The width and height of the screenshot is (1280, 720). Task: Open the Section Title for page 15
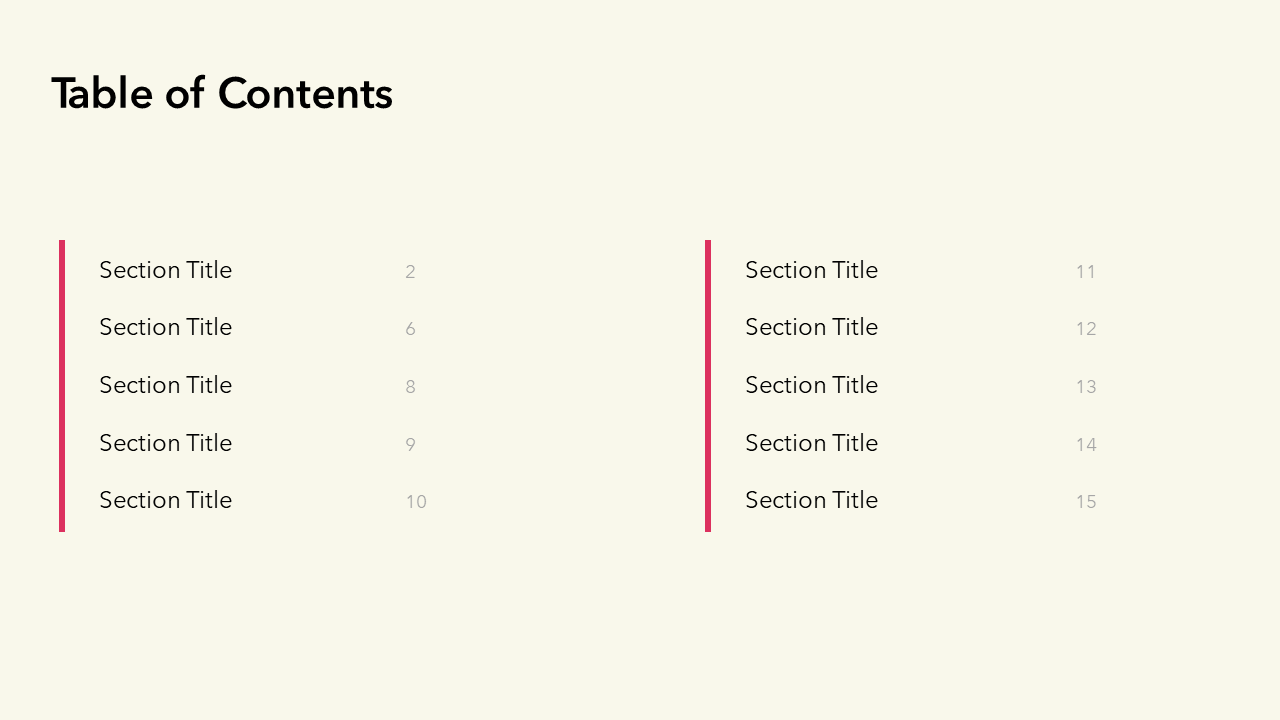(811, 500)
